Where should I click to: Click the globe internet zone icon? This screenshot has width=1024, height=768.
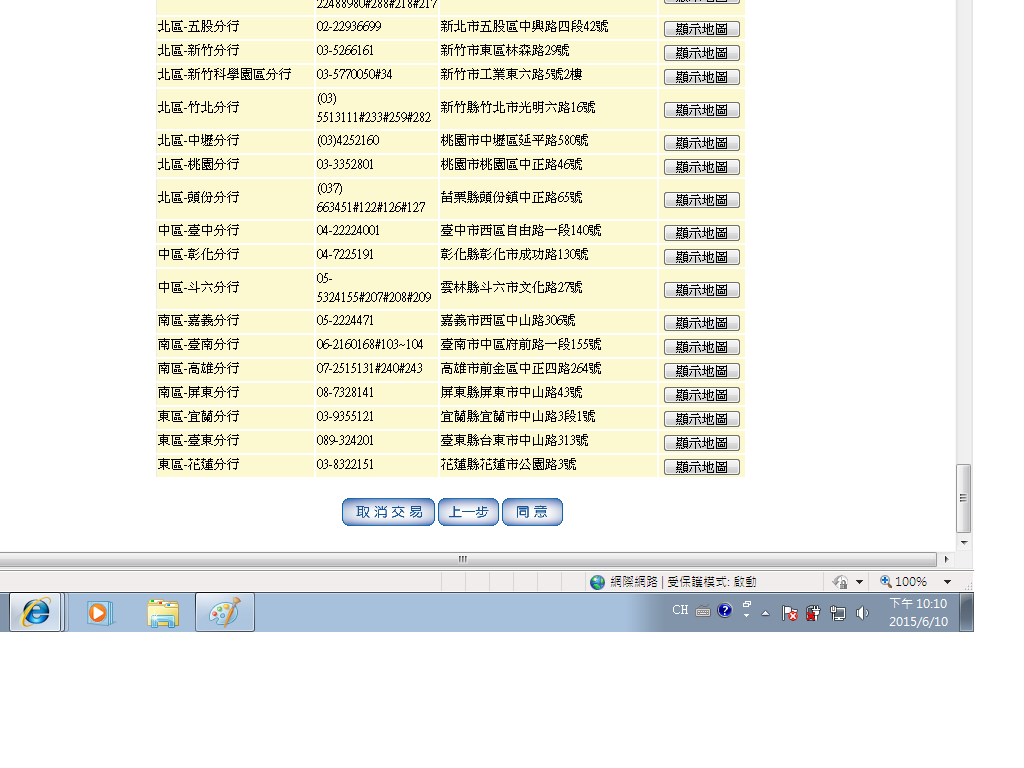[x=597, y=582]
